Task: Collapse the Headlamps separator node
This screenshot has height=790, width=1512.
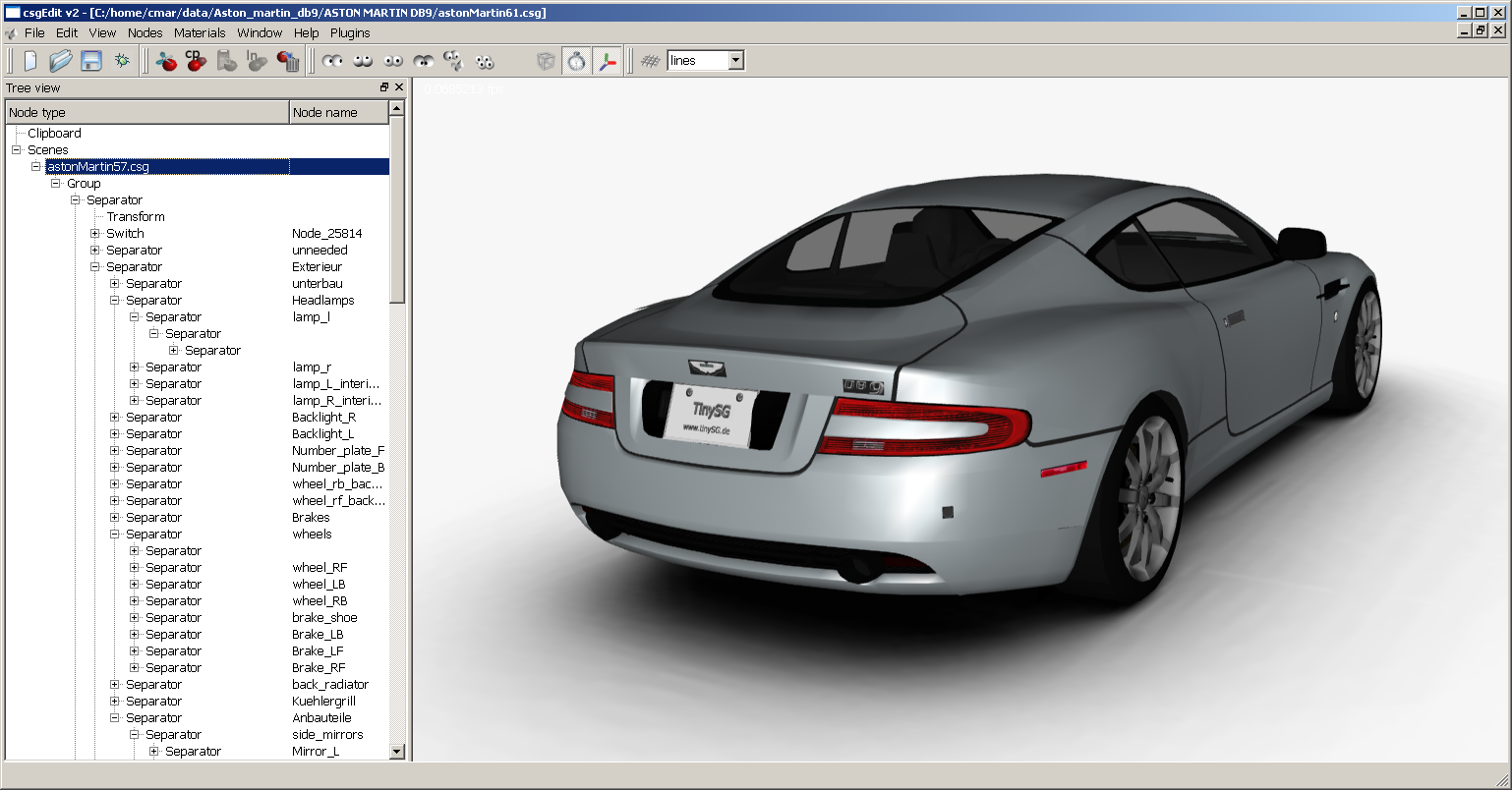Action: 115,301
